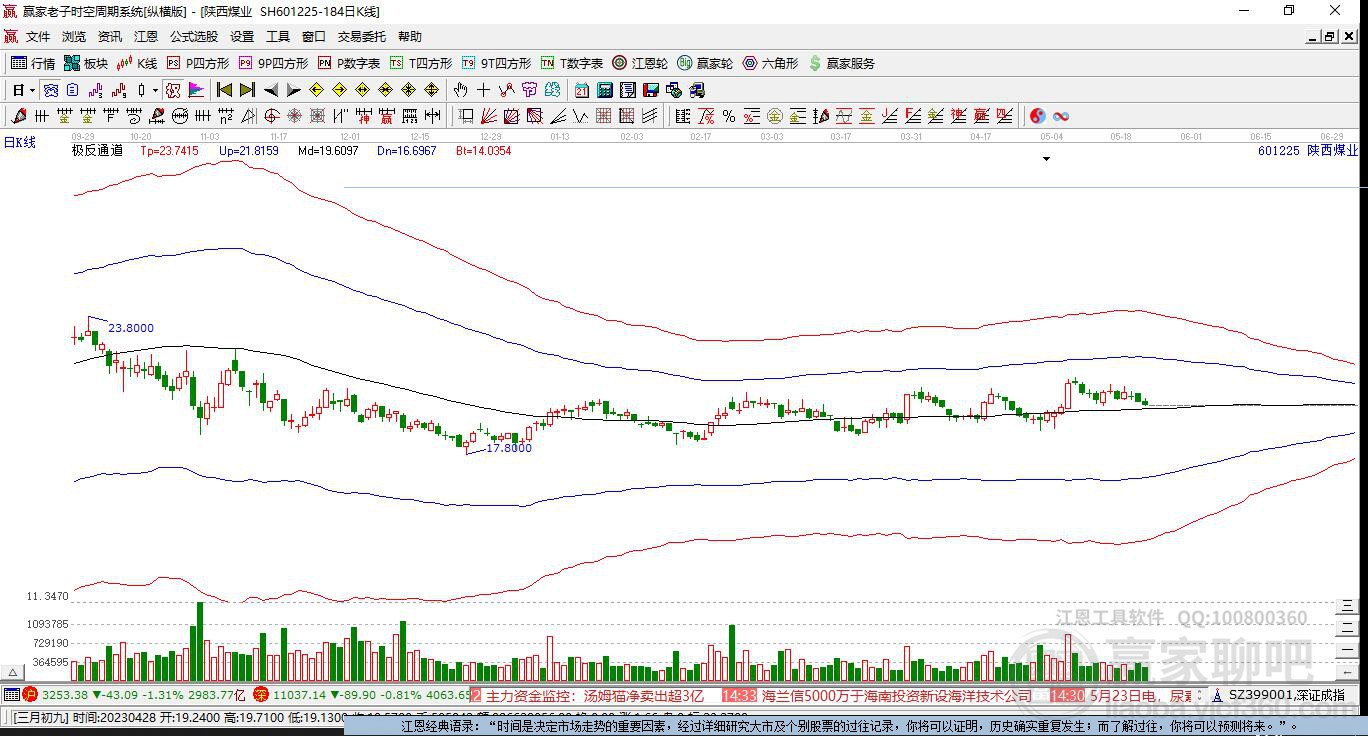Screen dimensions: 1368x736
Task: Select the red circle crosshair target tool
Action: pos(271,116)
